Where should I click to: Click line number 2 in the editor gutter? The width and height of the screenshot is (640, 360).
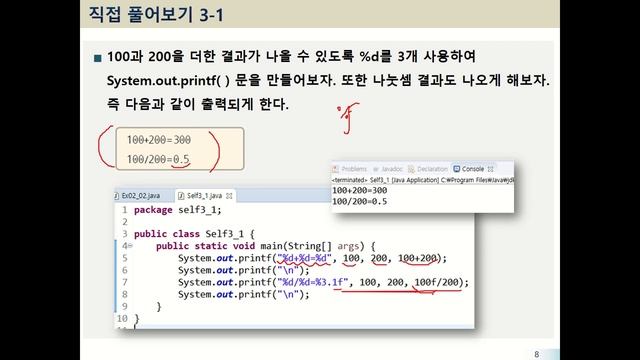[125, 222]
